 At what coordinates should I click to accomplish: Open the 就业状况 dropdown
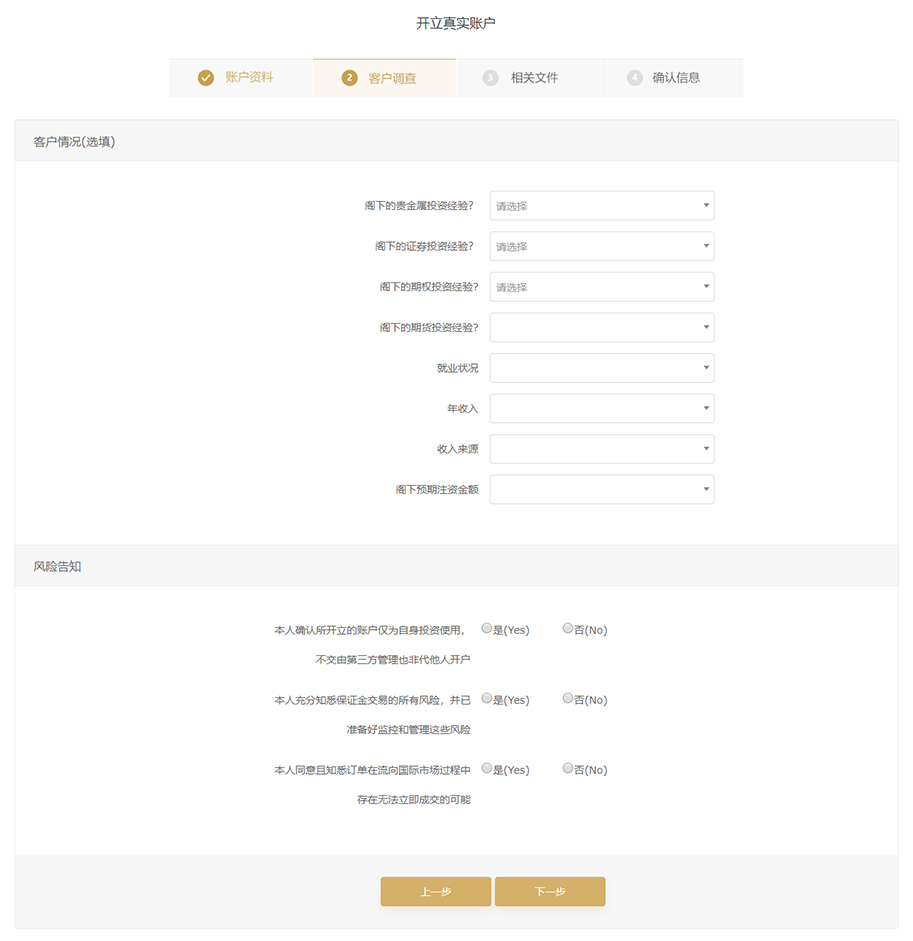tap(600, 367)
